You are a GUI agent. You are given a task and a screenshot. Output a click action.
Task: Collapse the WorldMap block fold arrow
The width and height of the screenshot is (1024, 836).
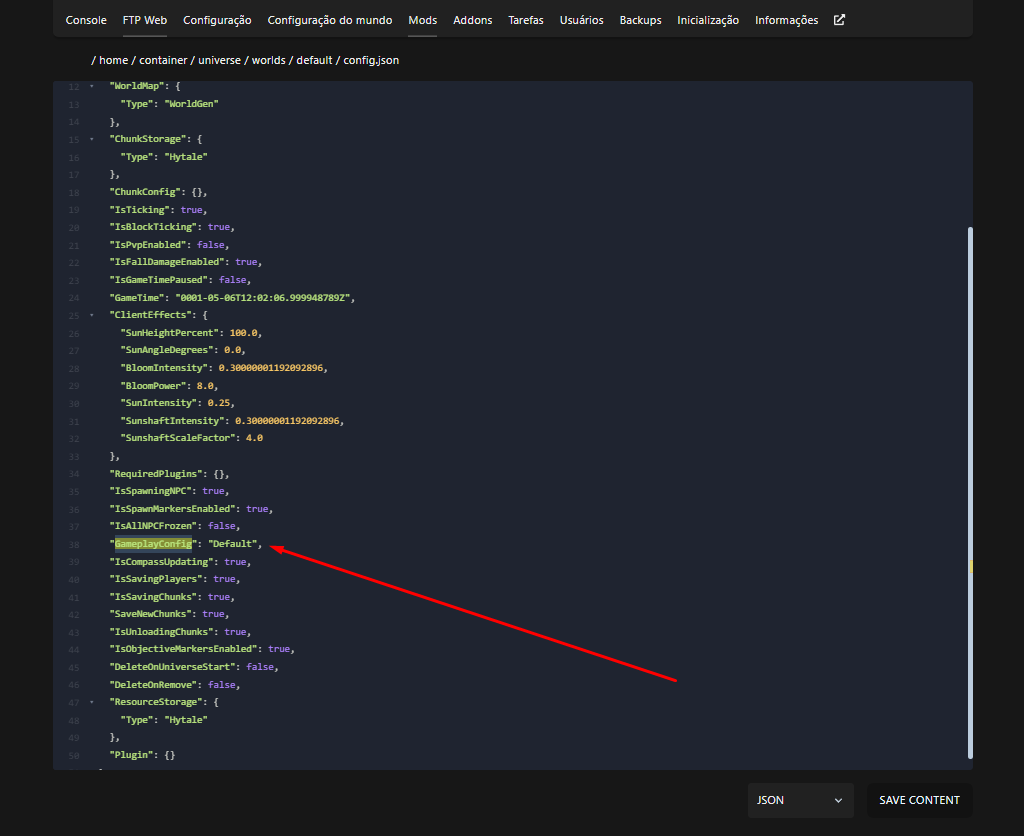(x=92, y=87)
